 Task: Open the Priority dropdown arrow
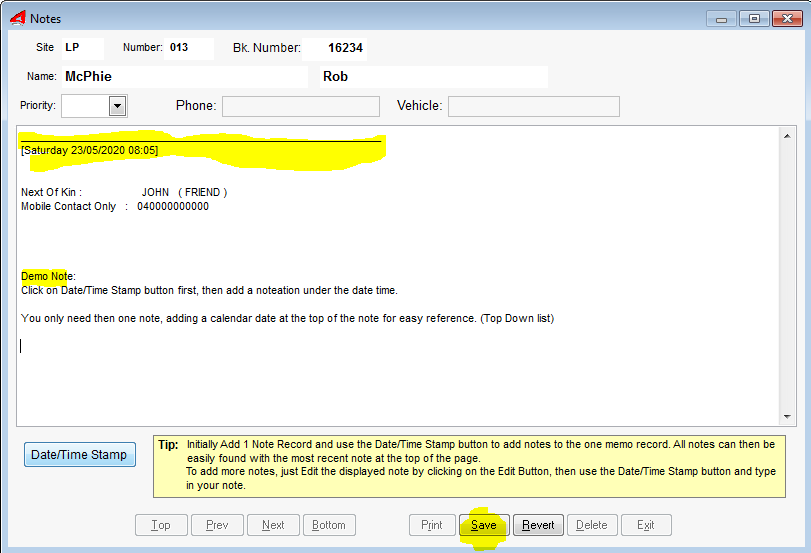[118, 106]
